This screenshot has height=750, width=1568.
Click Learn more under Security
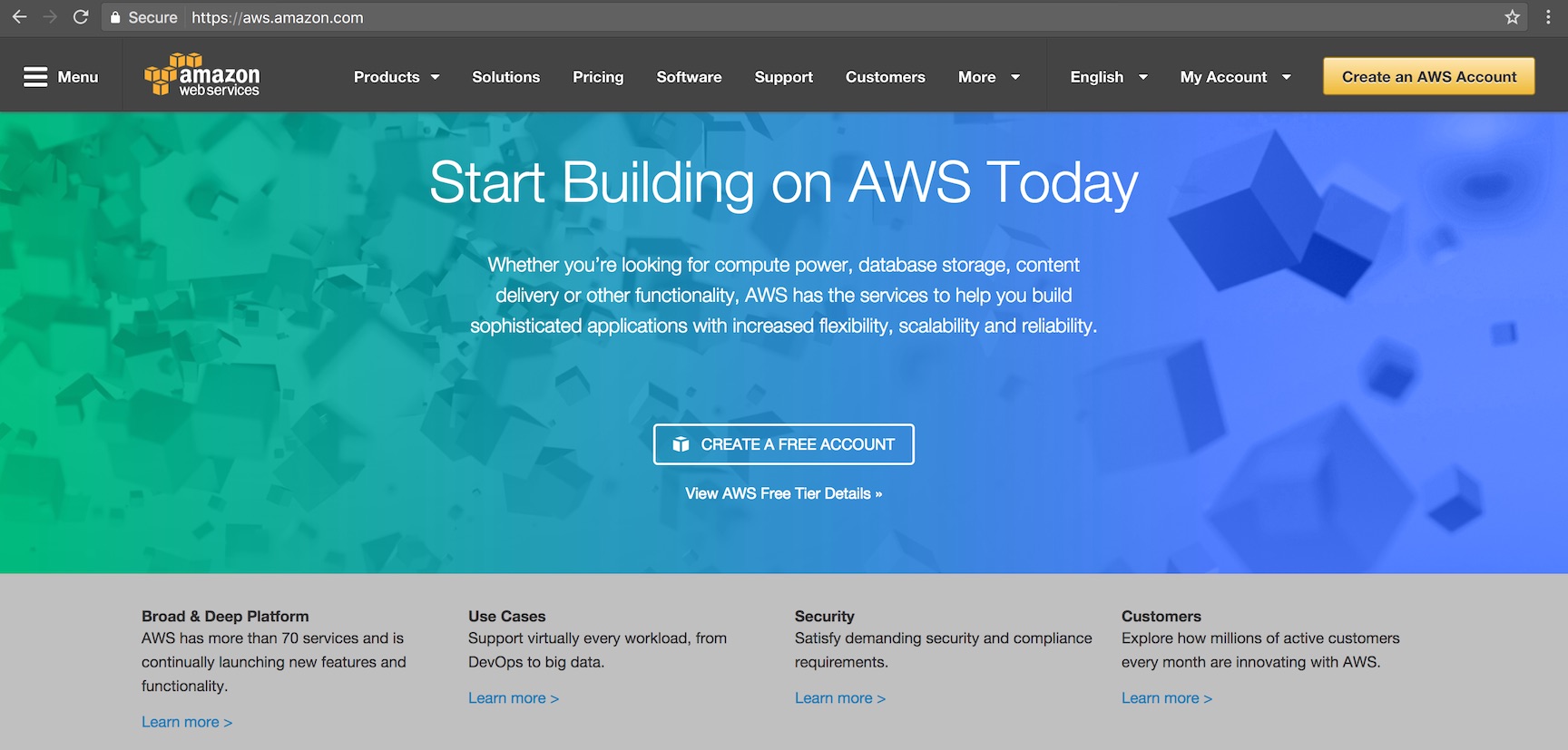pyautogui.click(x=839, y=697)
